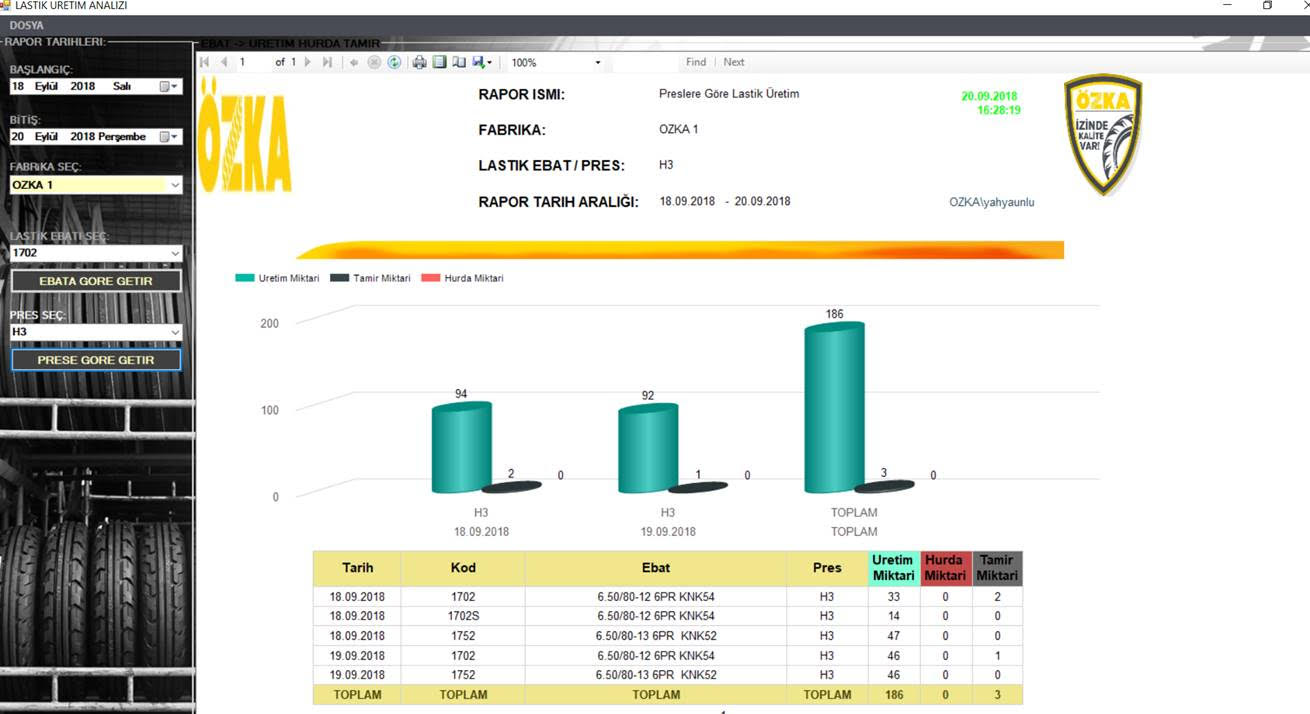1310x714 pixels.
Task: Click the Kod column header
Action: point(463,568)
